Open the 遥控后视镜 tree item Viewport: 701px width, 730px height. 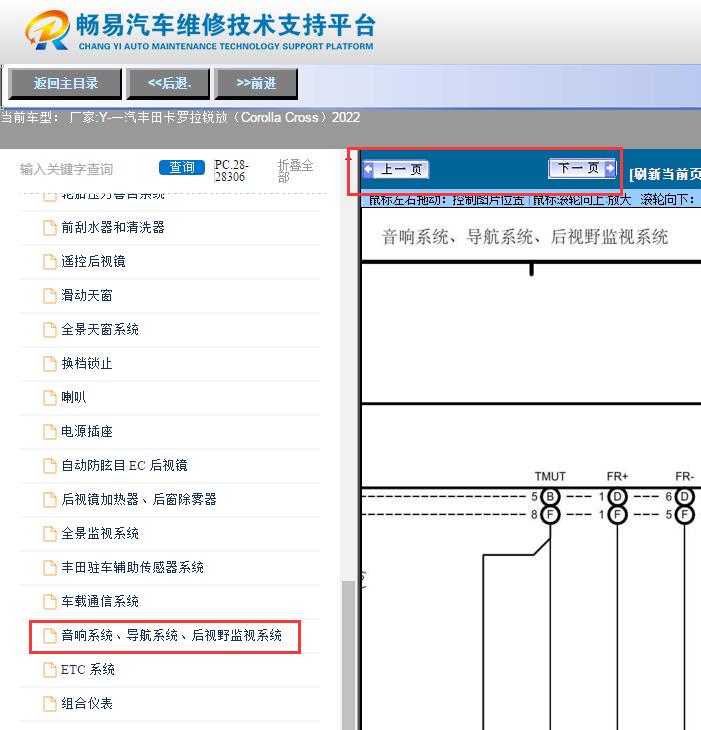click(x=94, y=262)
